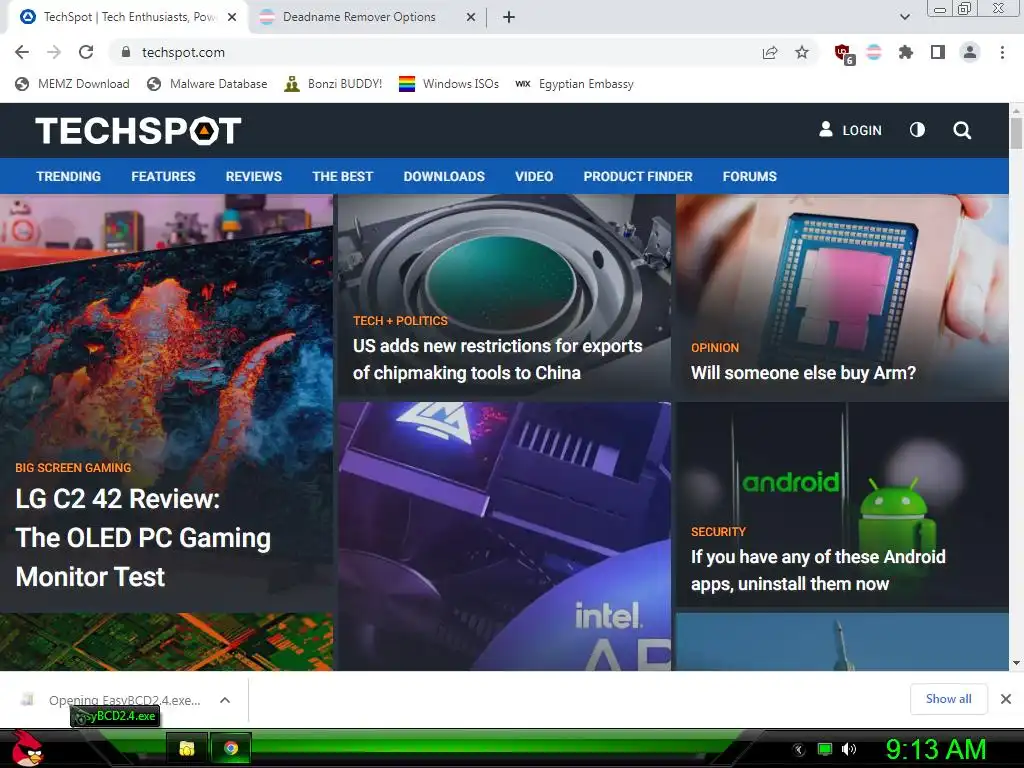Screen dimensions: 1024x768
Task: Open the REVIEWS menu item
Action: [254, 176]
